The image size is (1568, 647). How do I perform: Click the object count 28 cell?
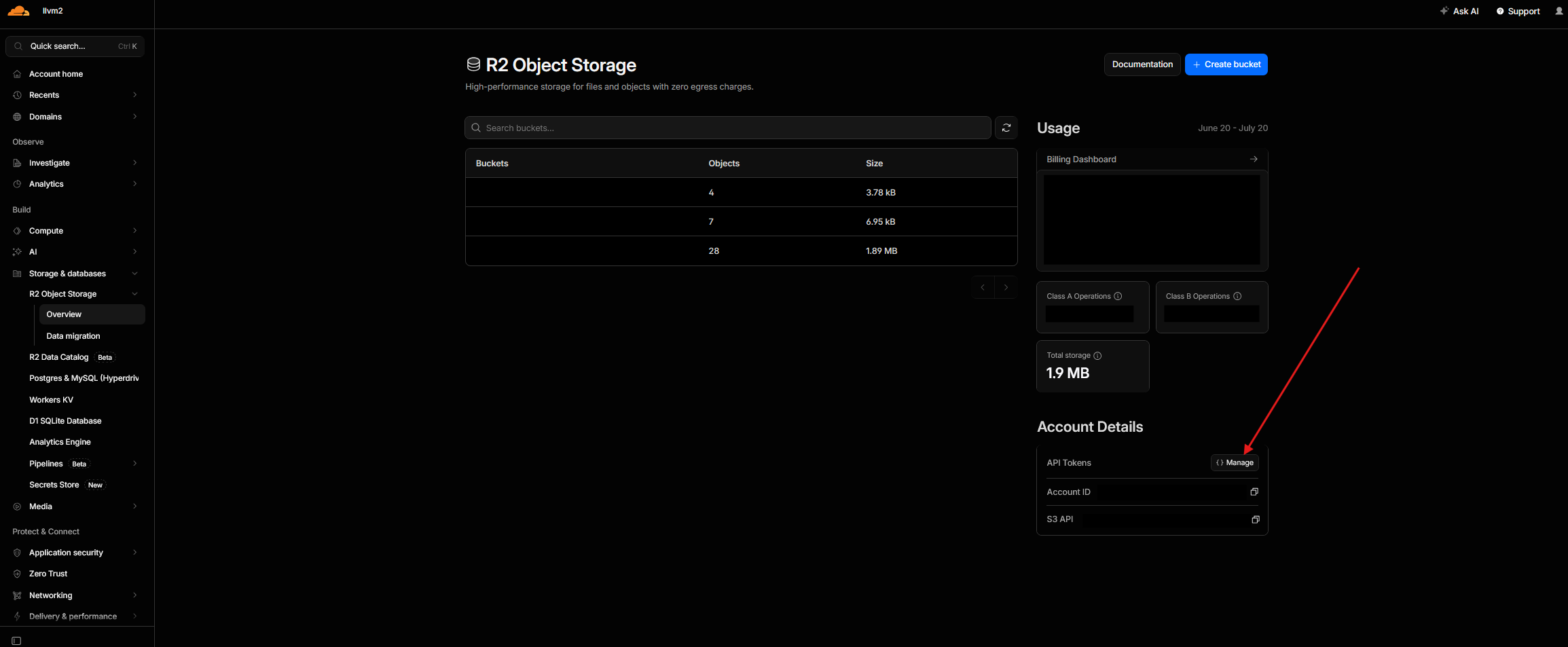tap(714, 251)
